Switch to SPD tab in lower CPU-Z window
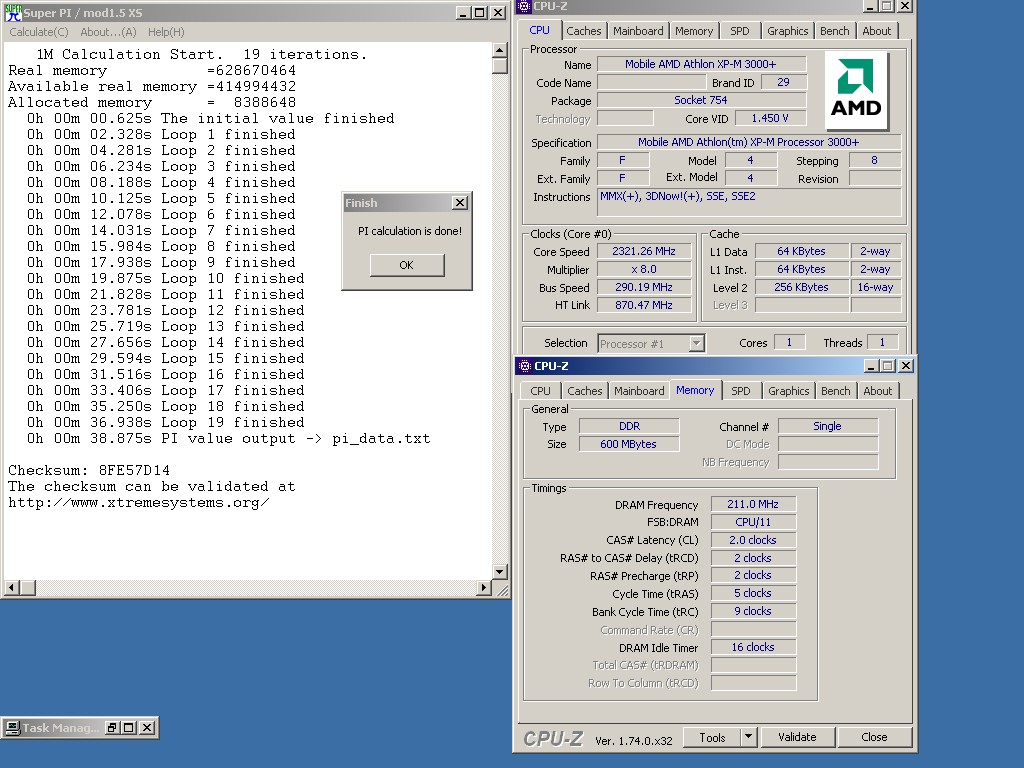1024x768 pixels. click(741, 391)
